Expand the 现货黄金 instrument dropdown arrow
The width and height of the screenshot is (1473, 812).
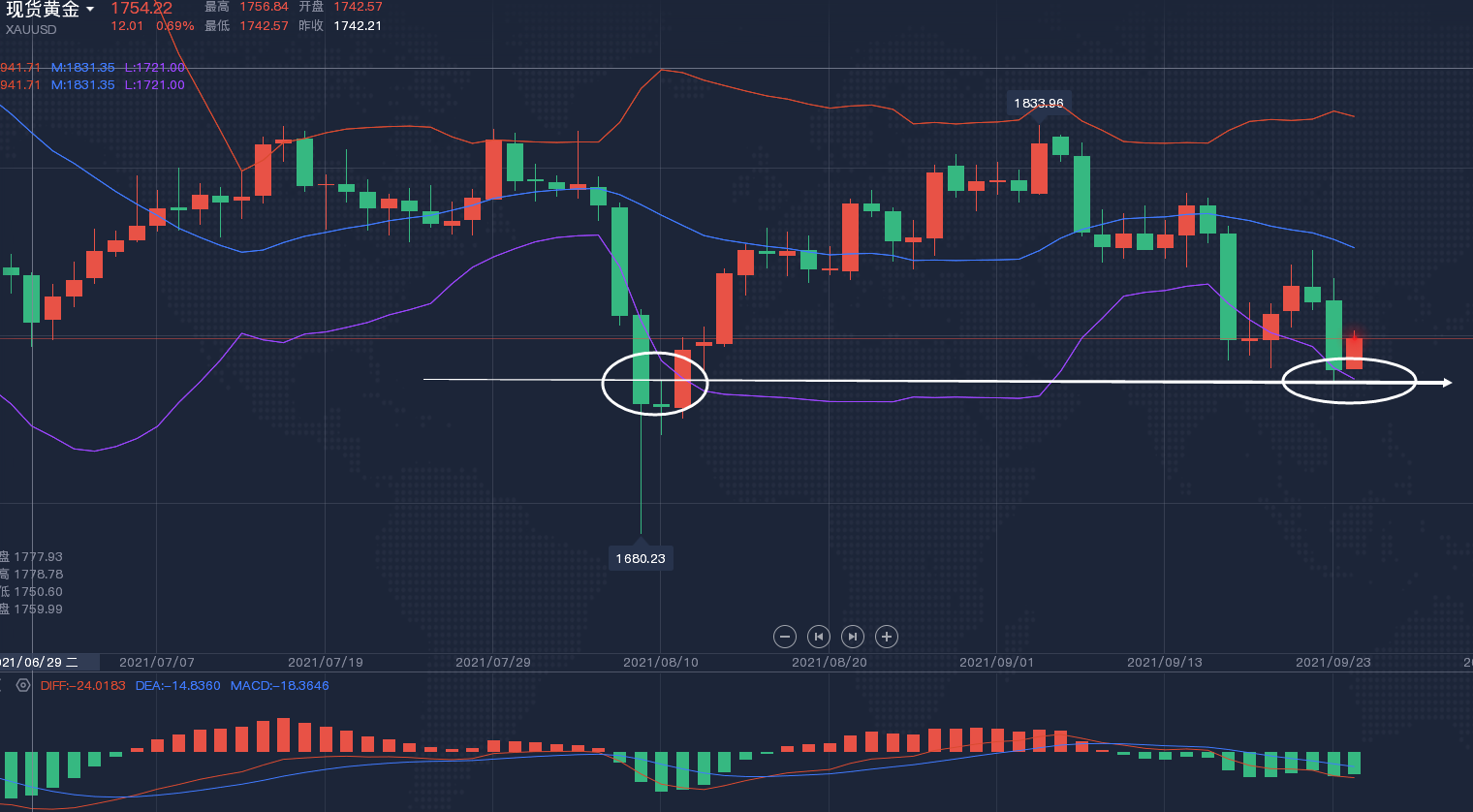(x=90, y=10)
